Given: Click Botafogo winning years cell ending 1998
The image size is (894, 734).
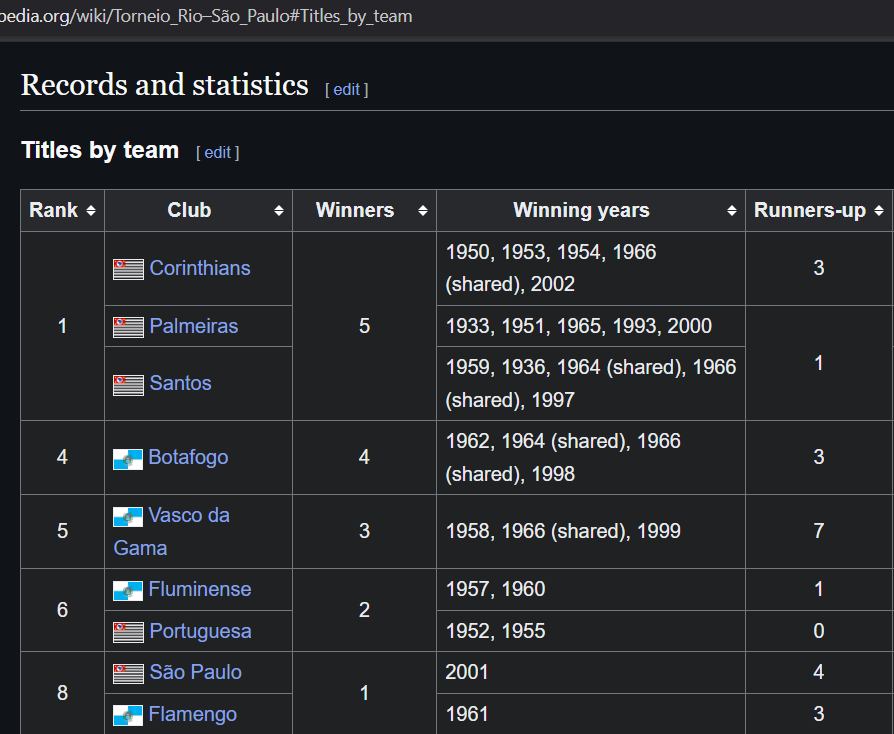Looking at the screenshot, I should pos(591,457).
